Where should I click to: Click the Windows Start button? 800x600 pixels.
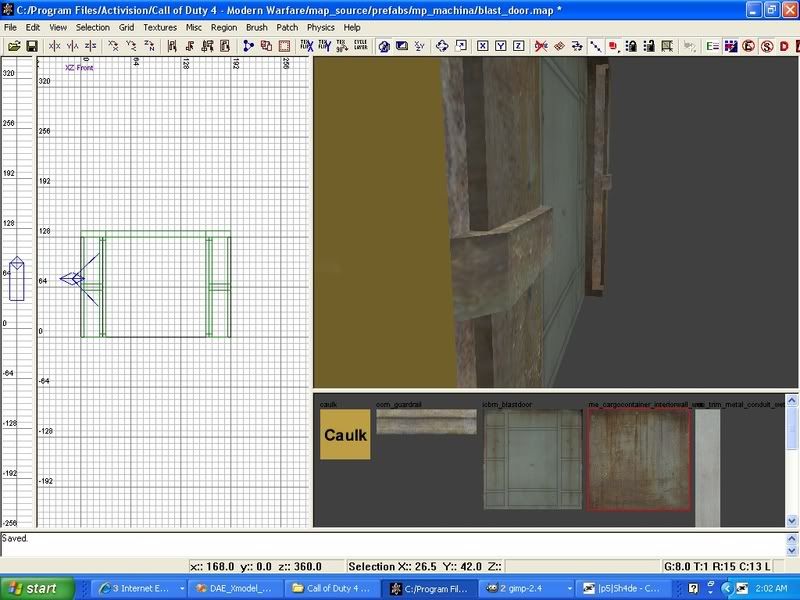(37, 588)
